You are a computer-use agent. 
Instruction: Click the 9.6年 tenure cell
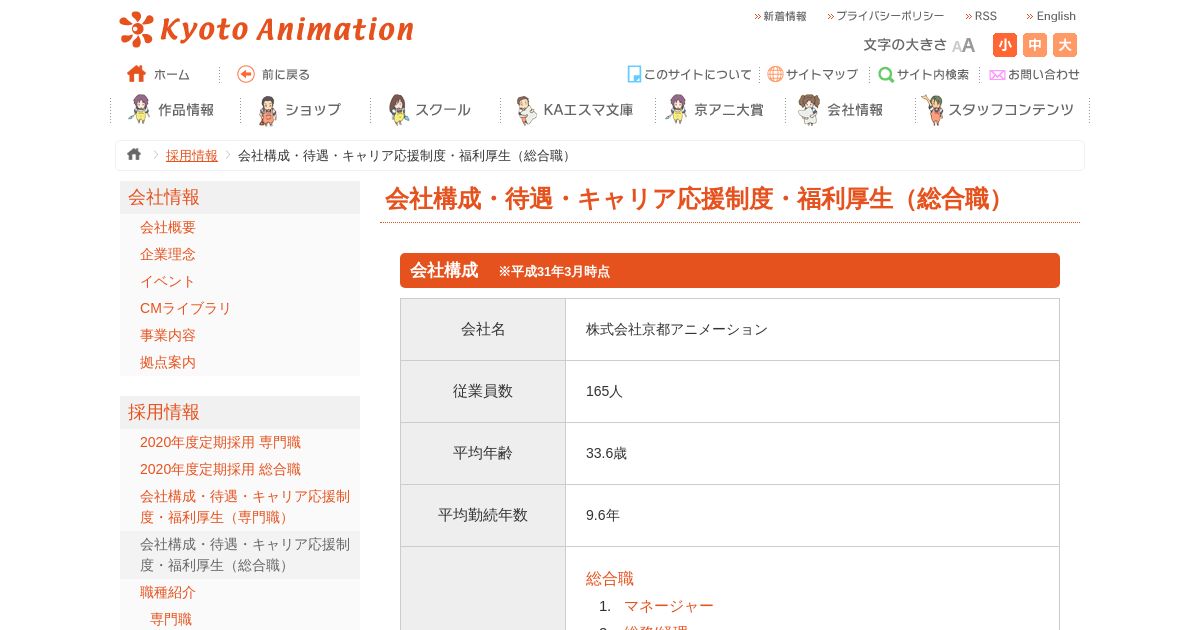coord(812,516)
